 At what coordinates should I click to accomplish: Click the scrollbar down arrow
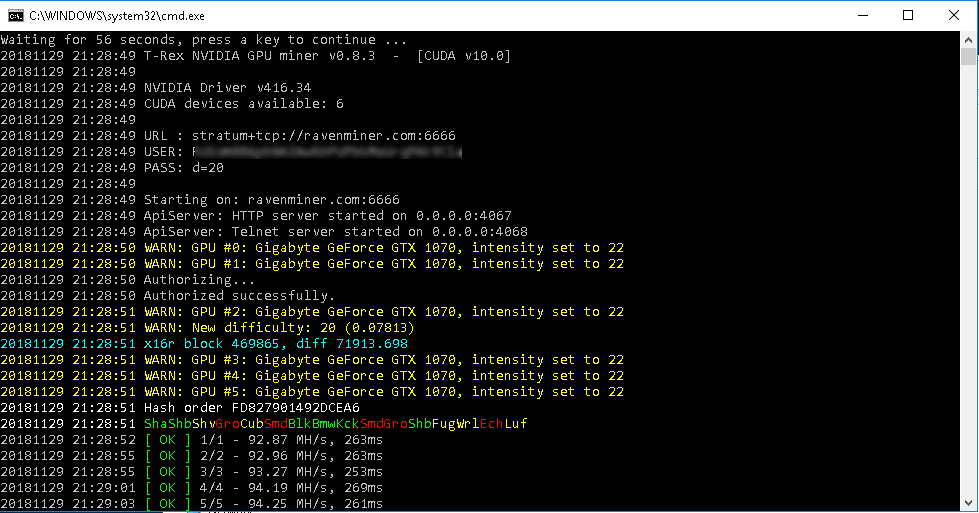pyautogui.click(x=968, y=503)
